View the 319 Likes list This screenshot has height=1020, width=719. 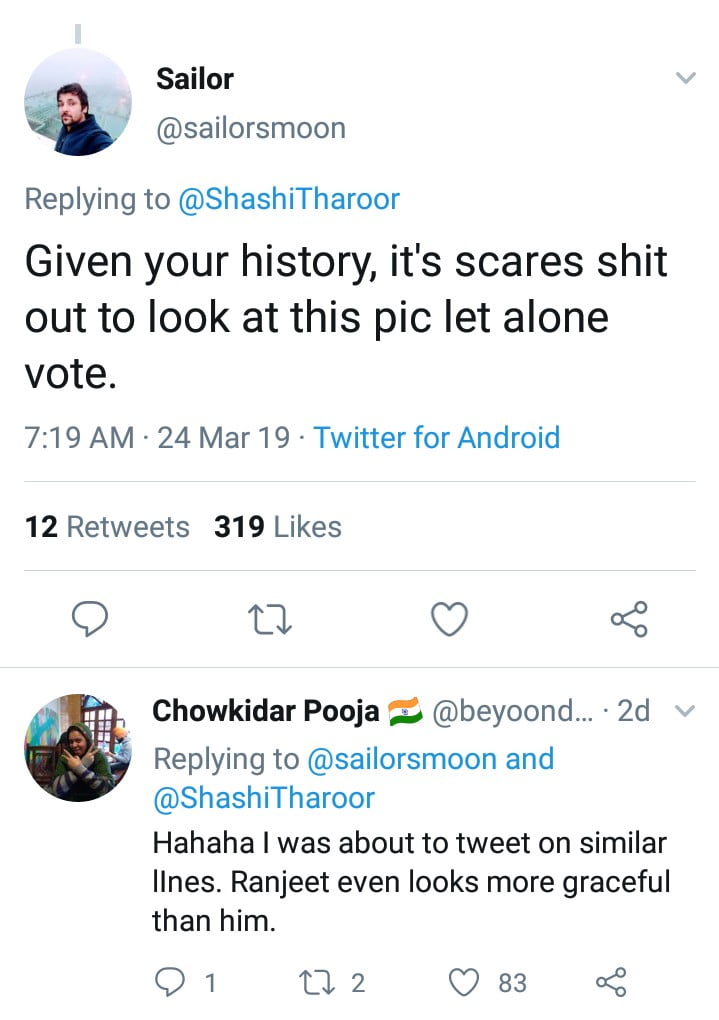point(278,527)
